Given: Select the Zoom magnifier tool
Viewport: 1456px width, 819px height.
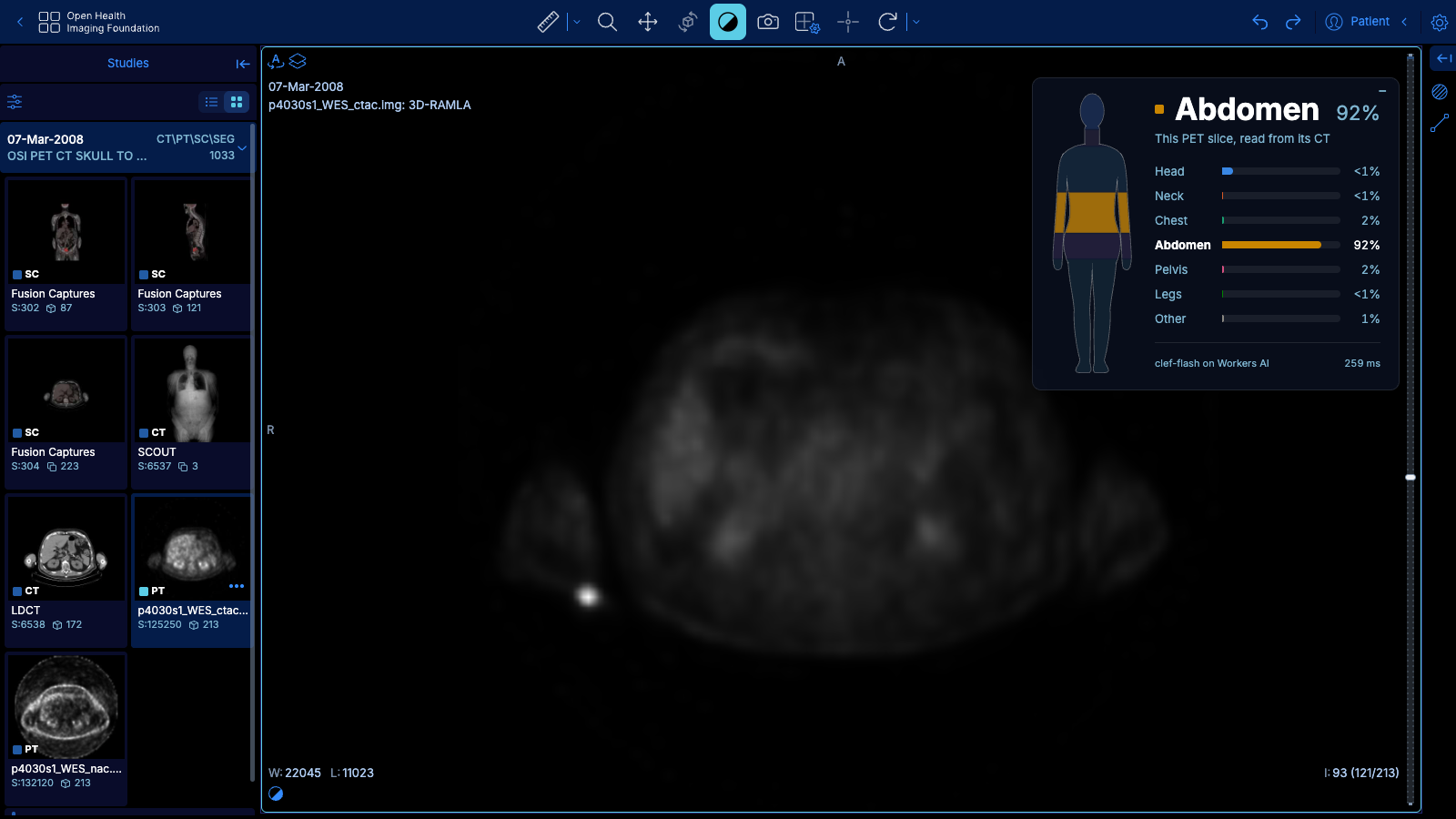Looking at the screenshot, I should click(x=607, y=22).
